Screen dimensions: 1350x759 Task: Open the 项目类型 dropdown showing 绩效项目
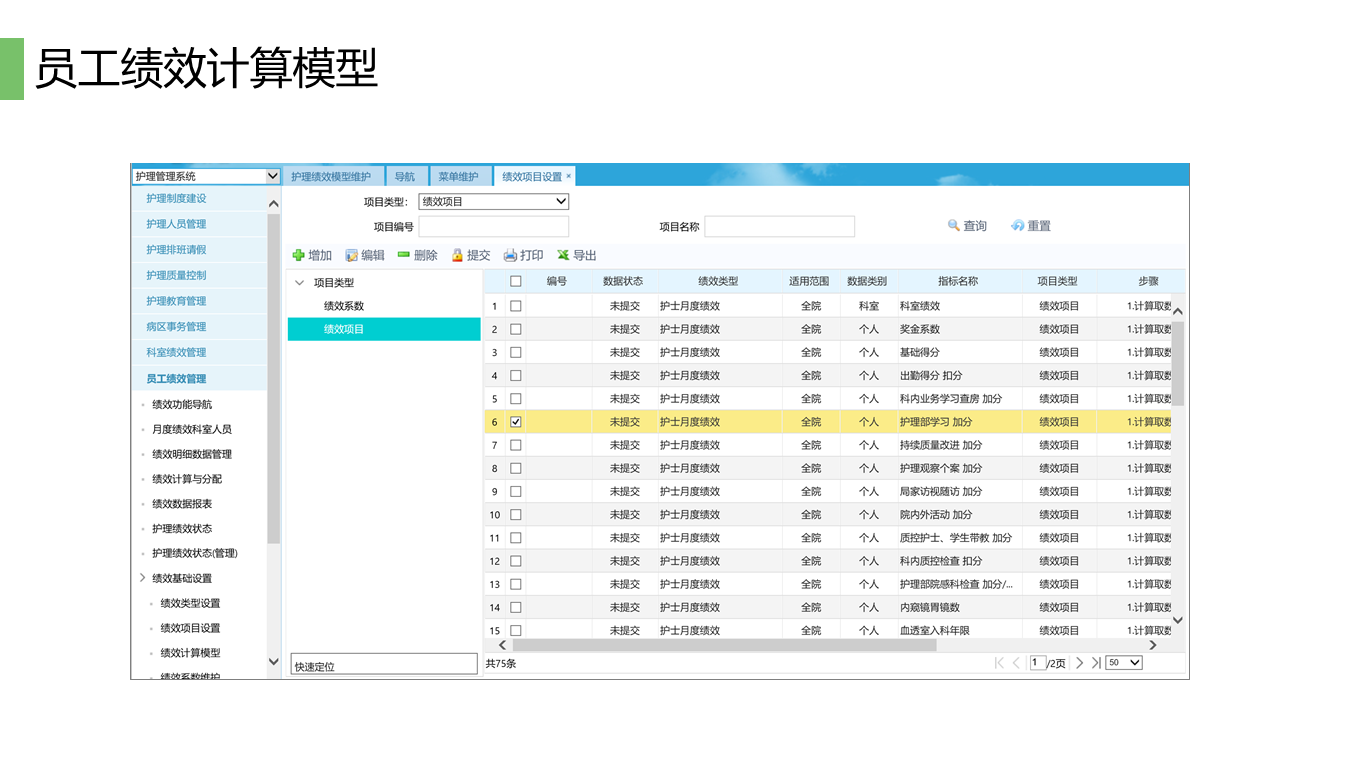coord(562,201)
